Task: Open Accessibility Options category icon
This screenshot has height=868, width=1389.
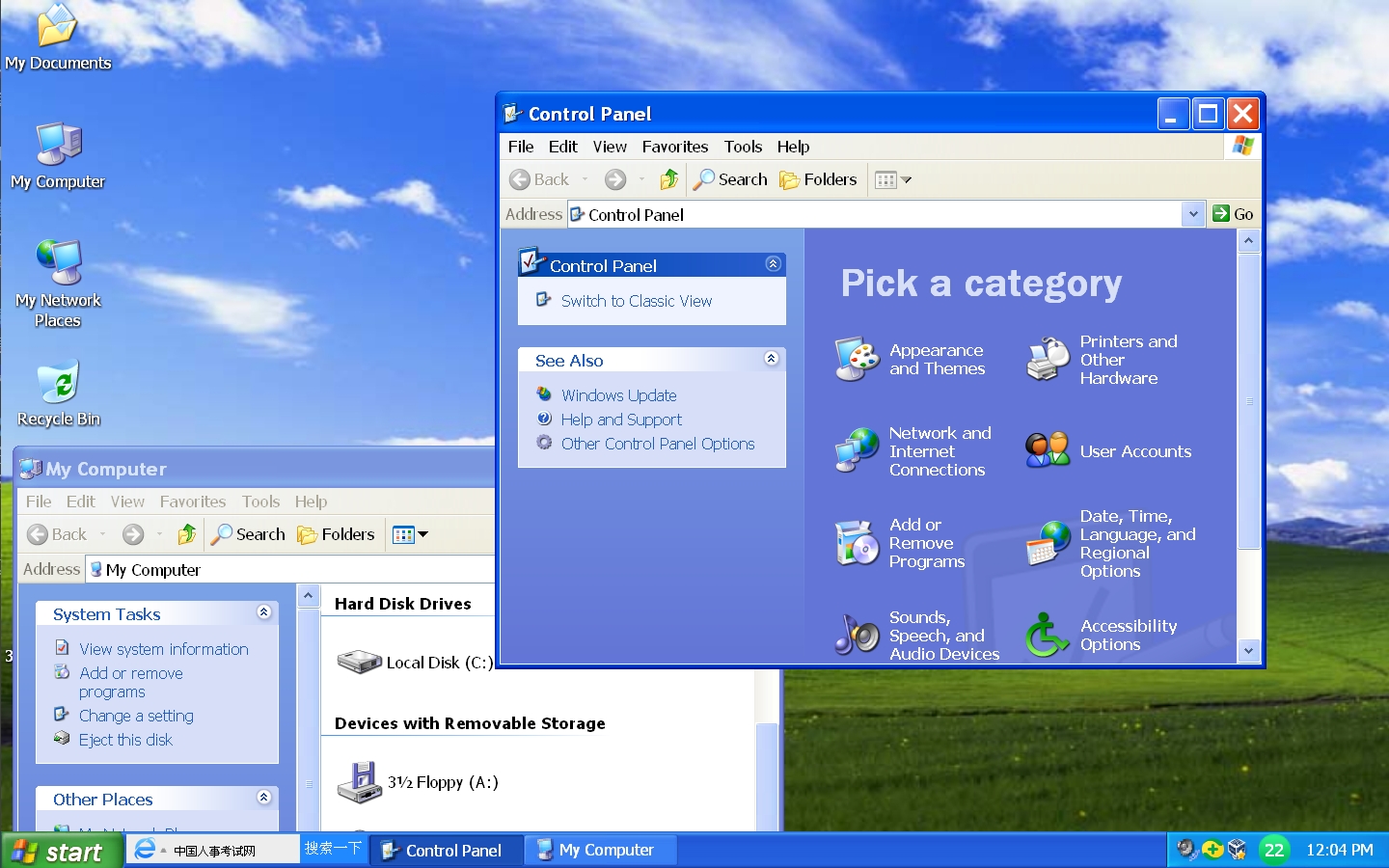Action: pos(1049,636)
